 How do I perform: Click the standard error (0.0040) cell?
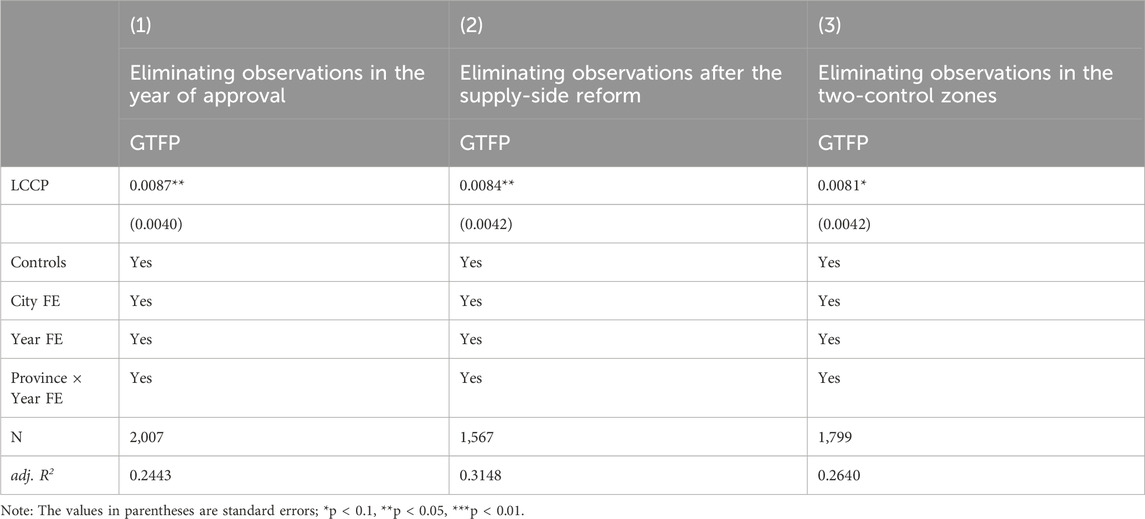[153, 223]
